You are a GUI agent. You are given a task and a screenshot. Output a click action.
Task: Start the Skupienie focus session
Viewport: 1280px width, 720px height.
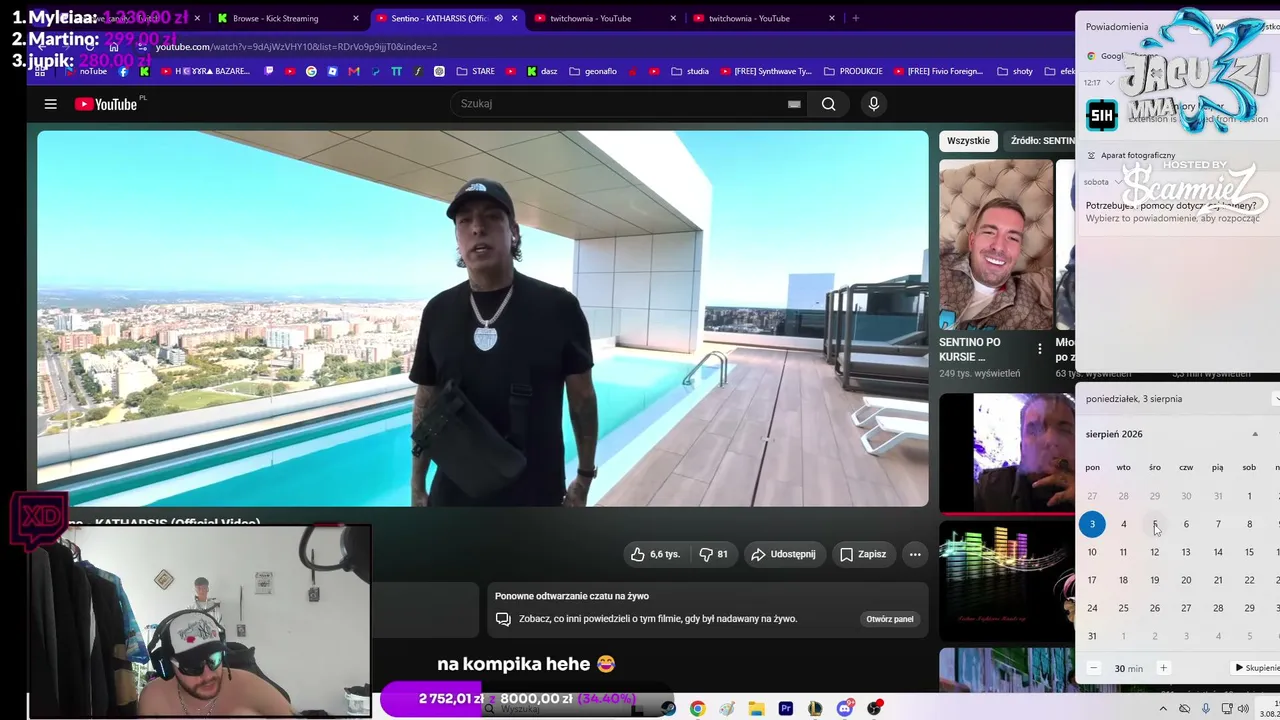click(x=1257, y=668)
